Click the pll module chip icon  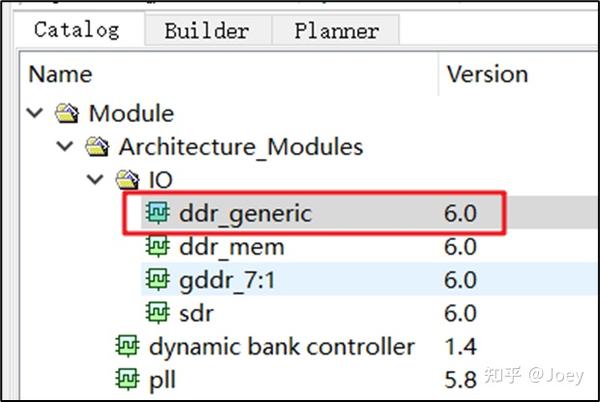(x=127, y=379)
